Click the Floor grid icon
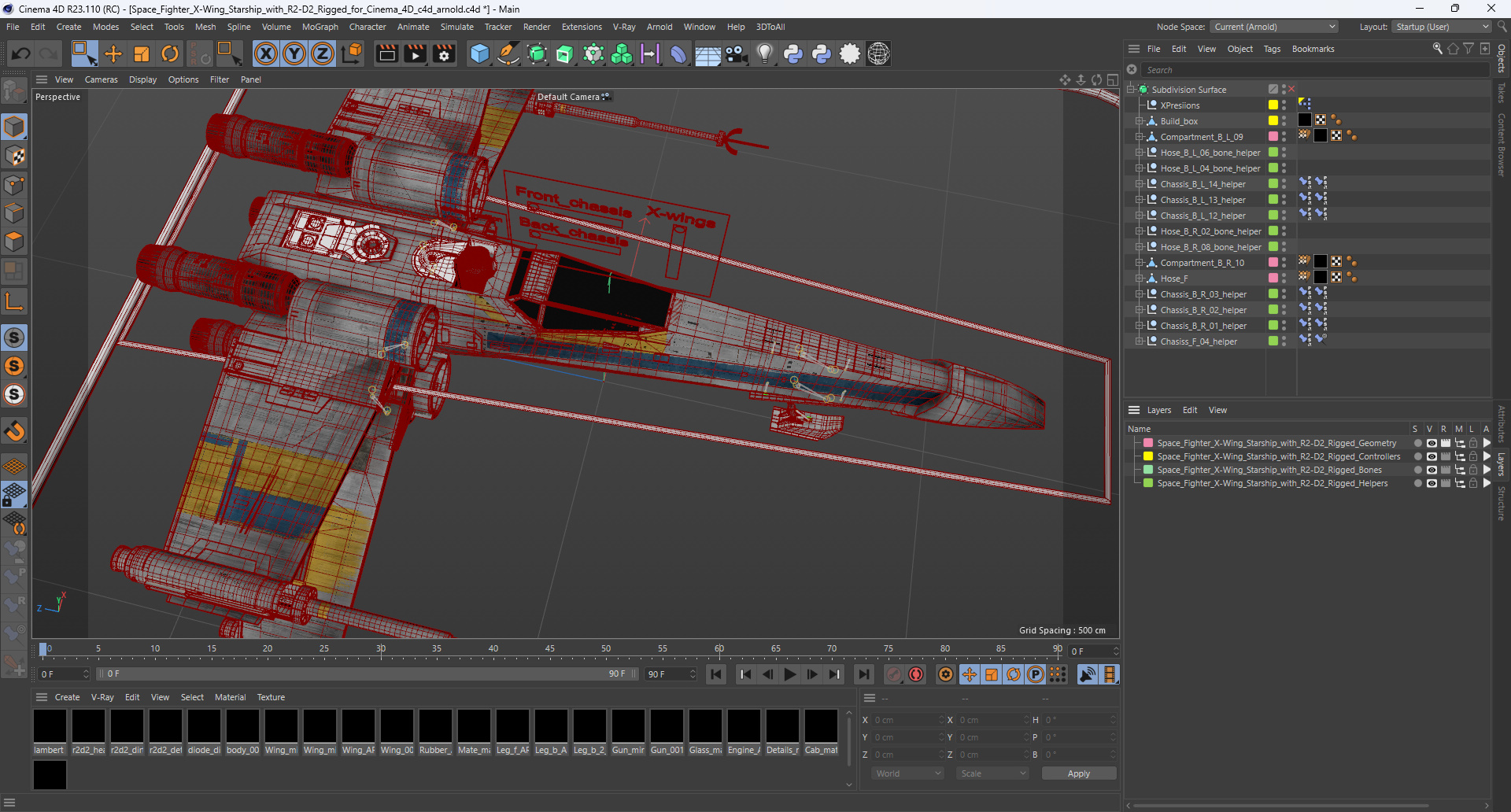1511x812 pixels. pos(707,54)
